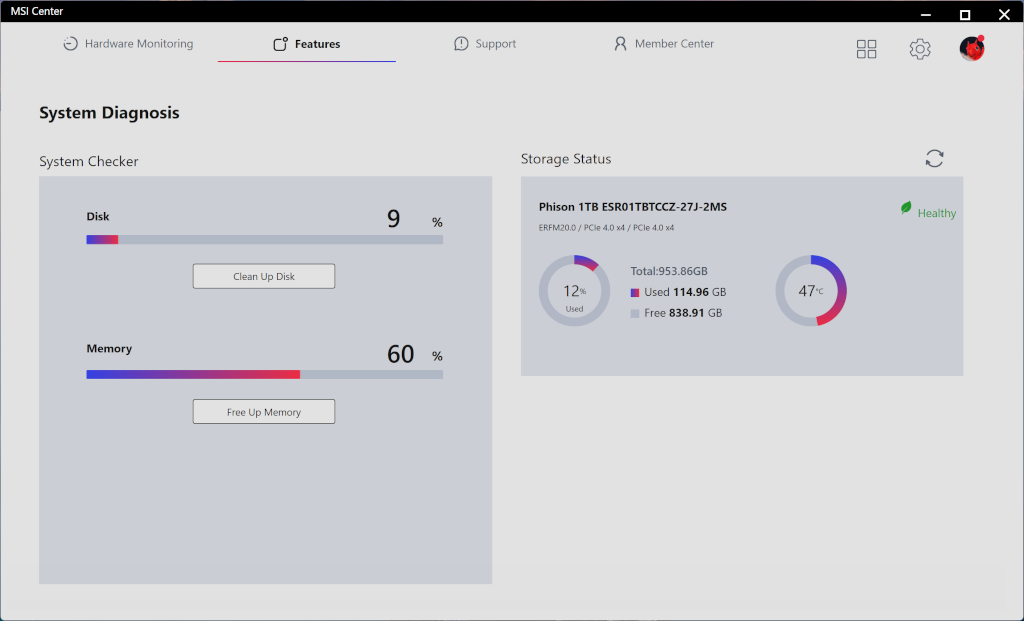1024x621 pixels.
Task: Open the apps grid icon
Action: [867, 49]
